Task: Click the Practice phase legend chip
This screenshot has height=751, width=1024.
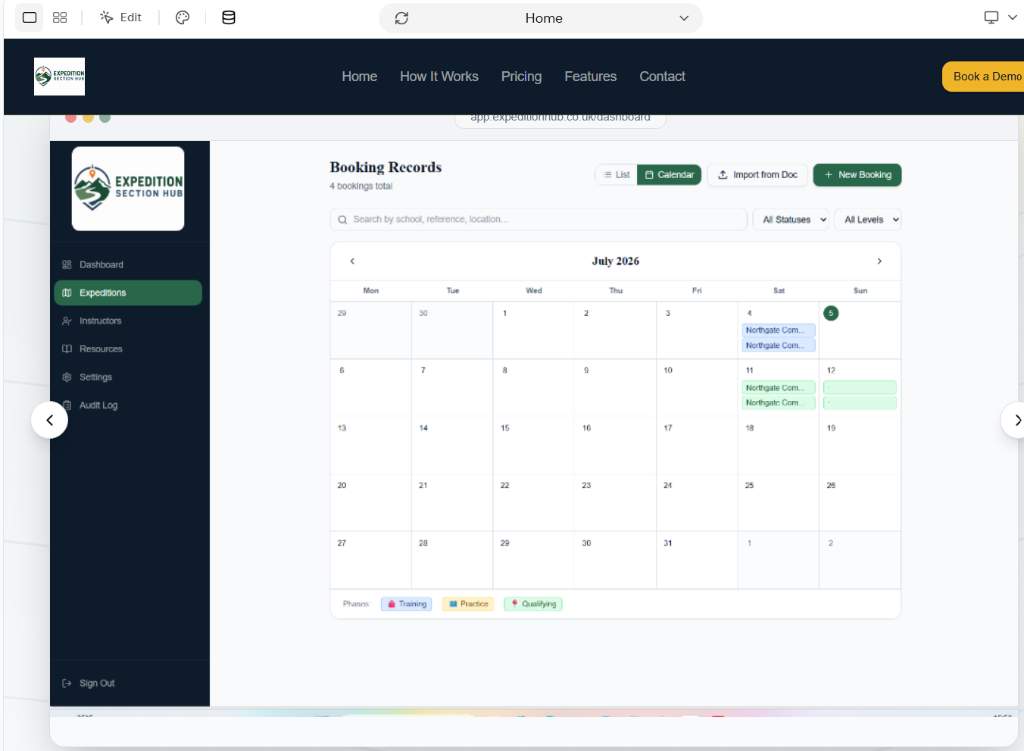Action: tap(468, 604)
